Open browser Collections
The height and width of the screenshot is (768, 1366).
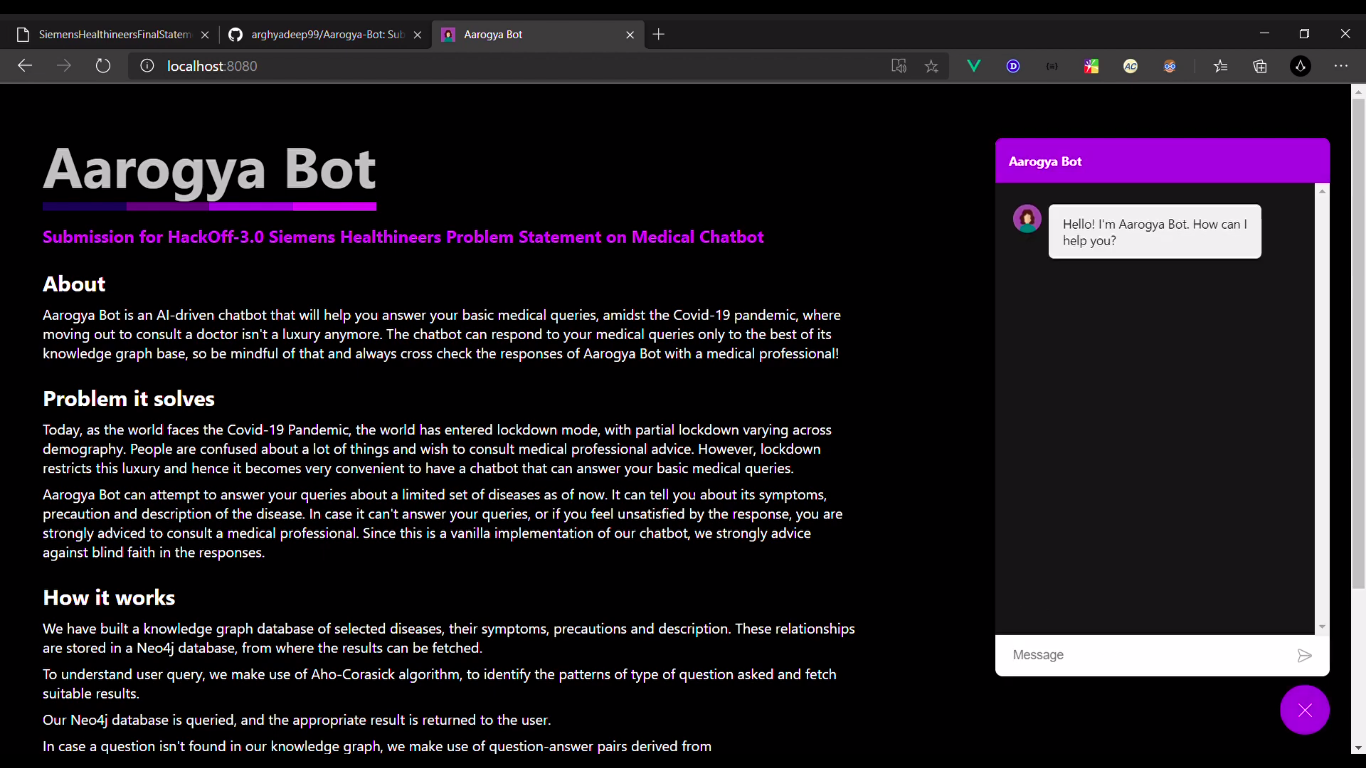tap(1260, 66)
